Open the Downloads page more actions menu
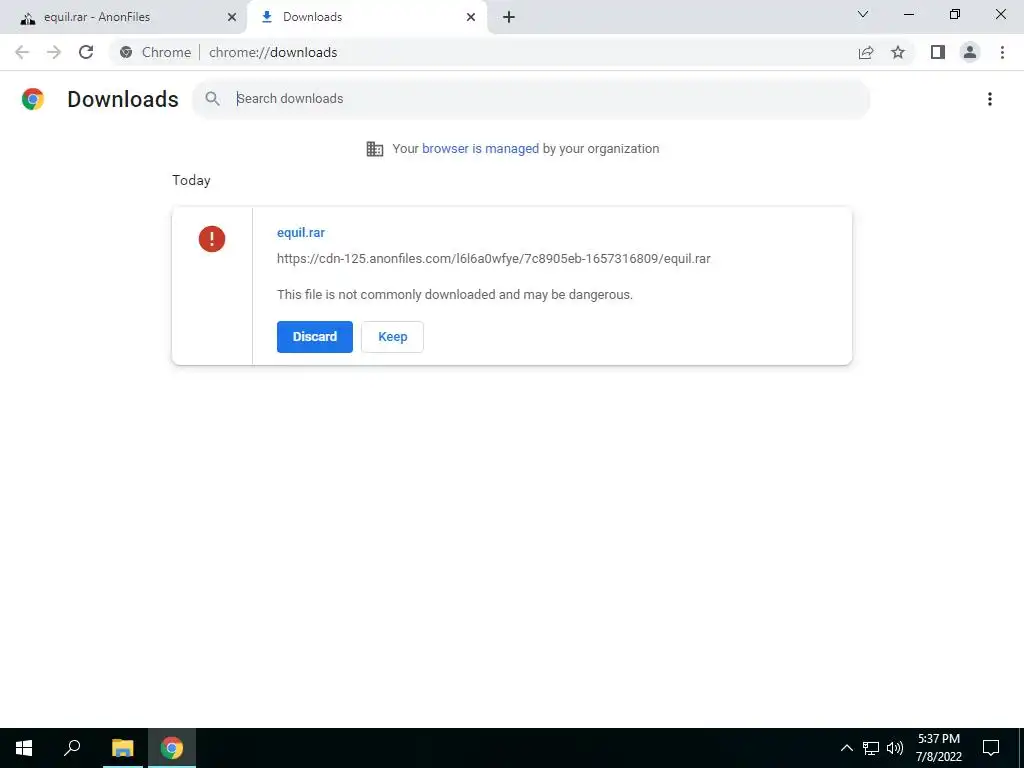1024x768 pixels. click(x=990, y=99)
